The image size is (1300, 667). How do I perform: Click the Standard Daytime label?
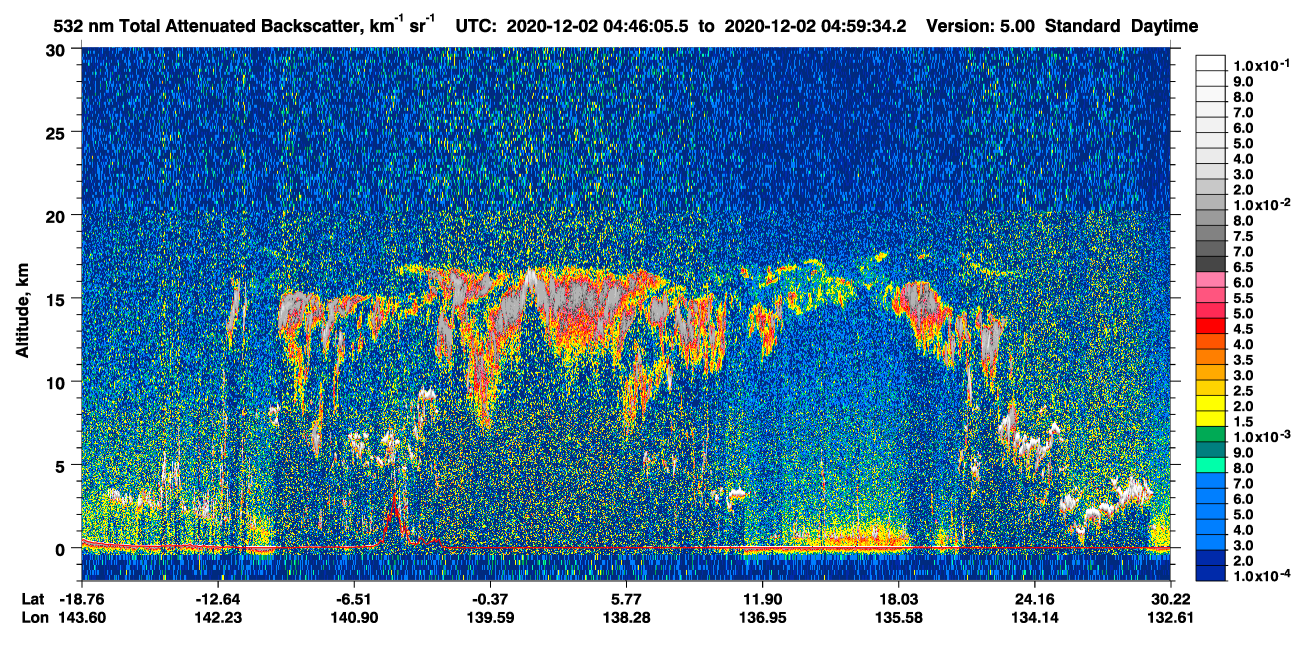click(1121, 26)
